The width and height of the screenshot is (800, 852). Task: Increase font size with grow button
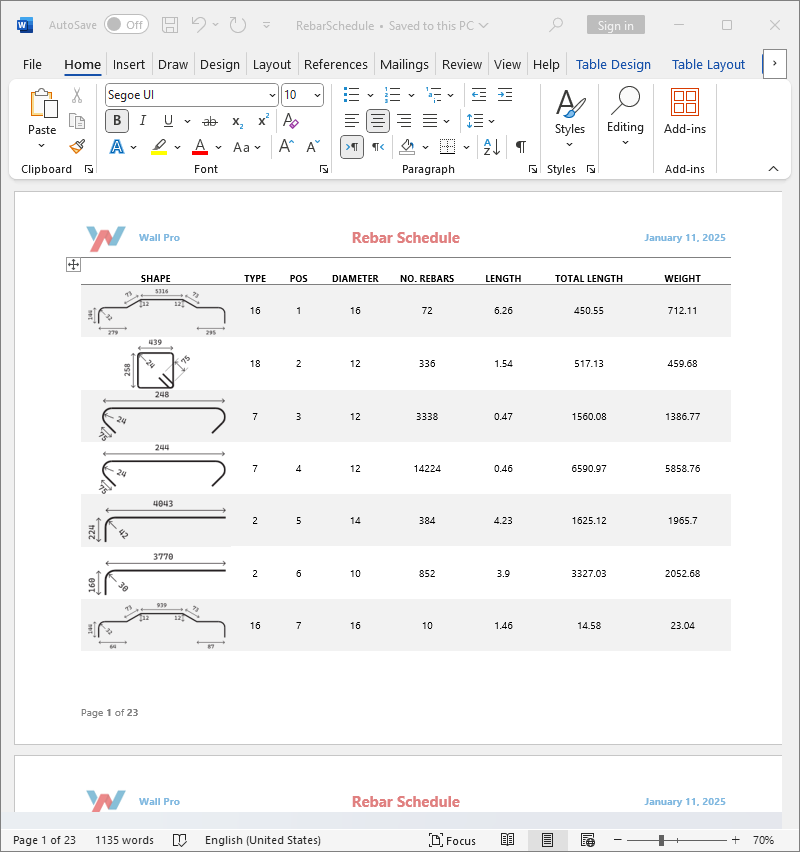(286, 147)
